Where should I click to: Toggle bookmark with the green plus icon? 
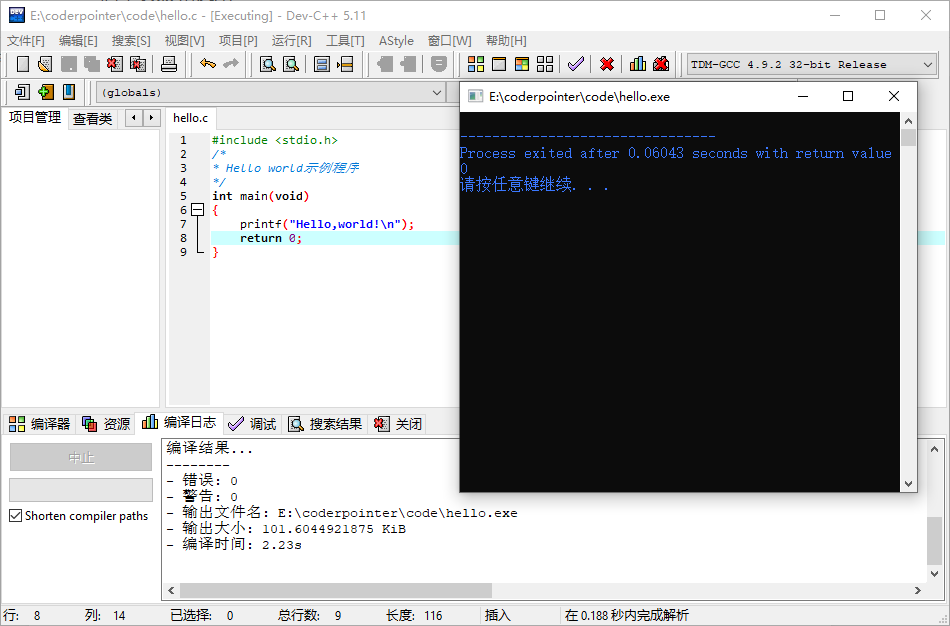click(x=45, y=92)
